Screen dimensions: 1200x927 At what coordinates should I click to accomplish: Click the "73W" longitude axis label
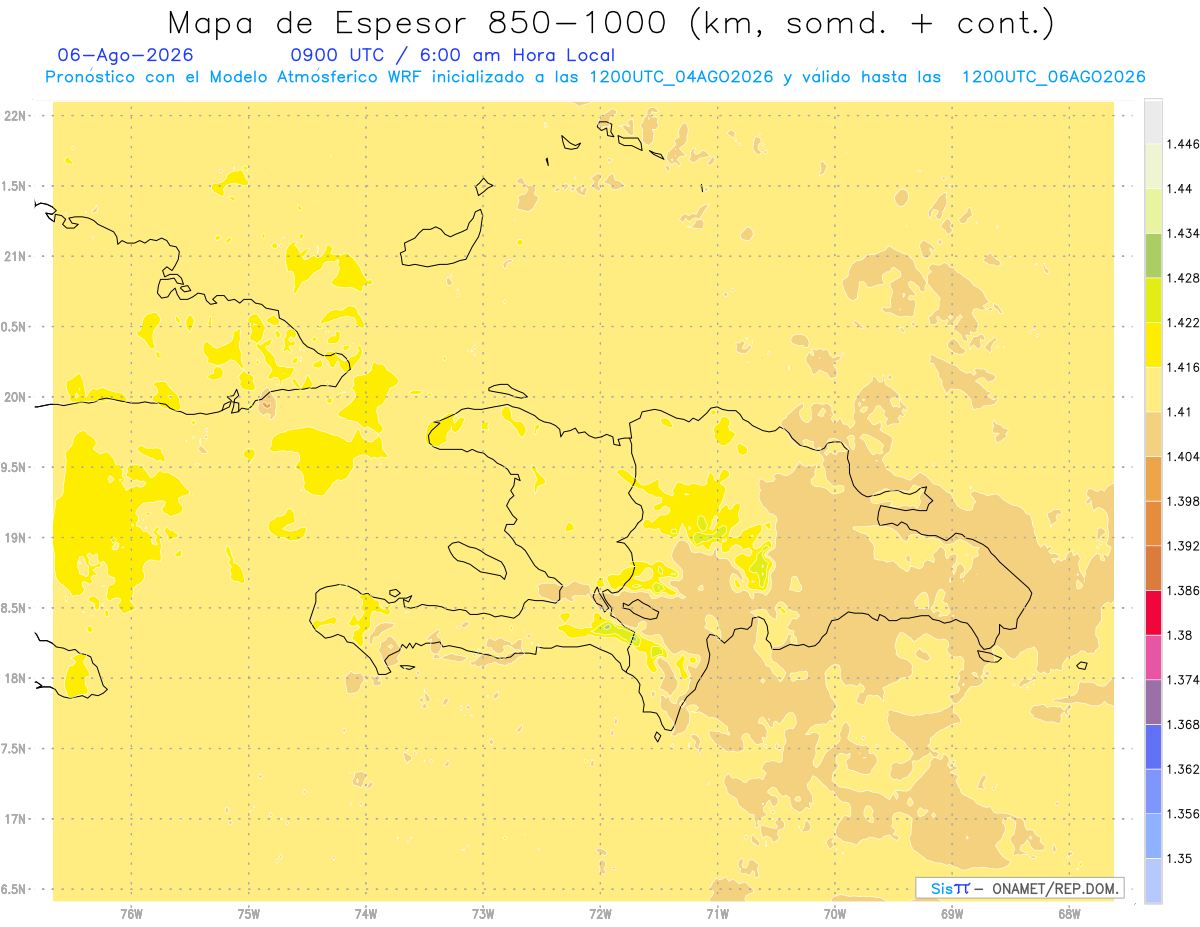(x=483, y=913)
